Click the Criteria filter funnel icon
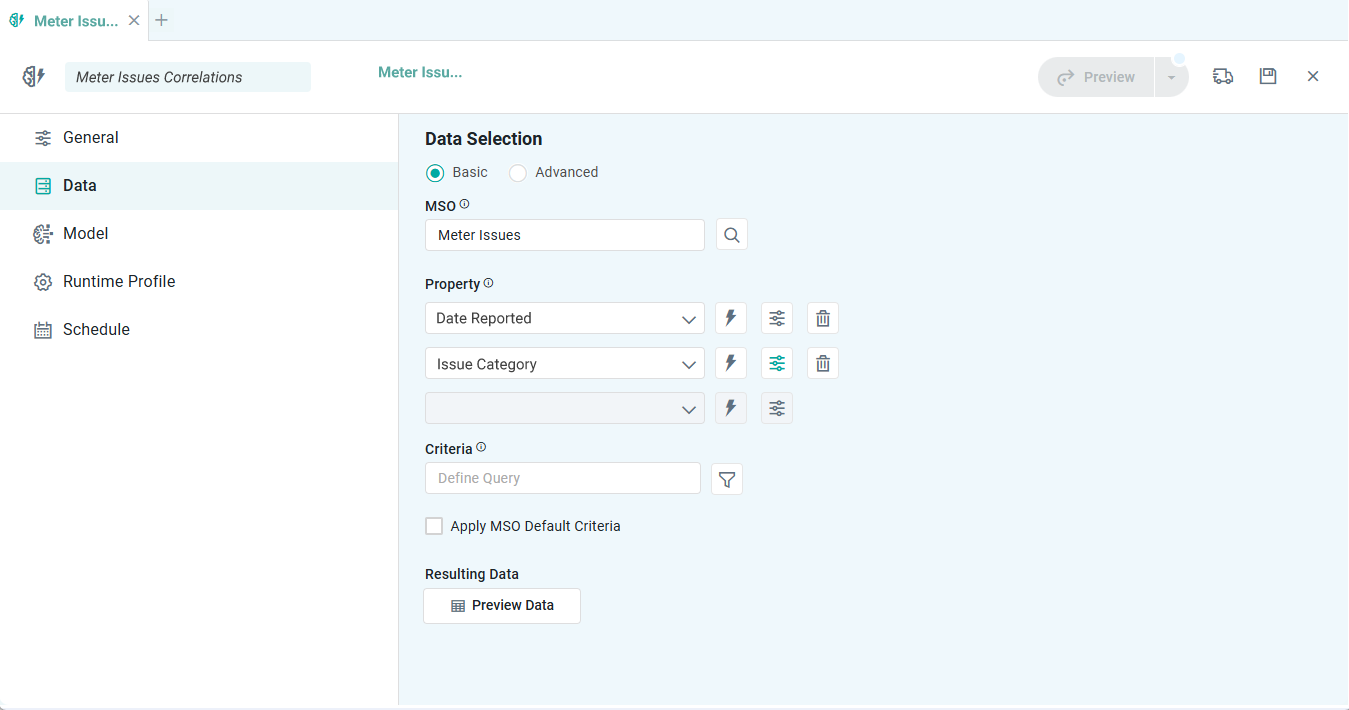Image resolution: width=1349 pixels, height=710 pixels. click(727, 479)
